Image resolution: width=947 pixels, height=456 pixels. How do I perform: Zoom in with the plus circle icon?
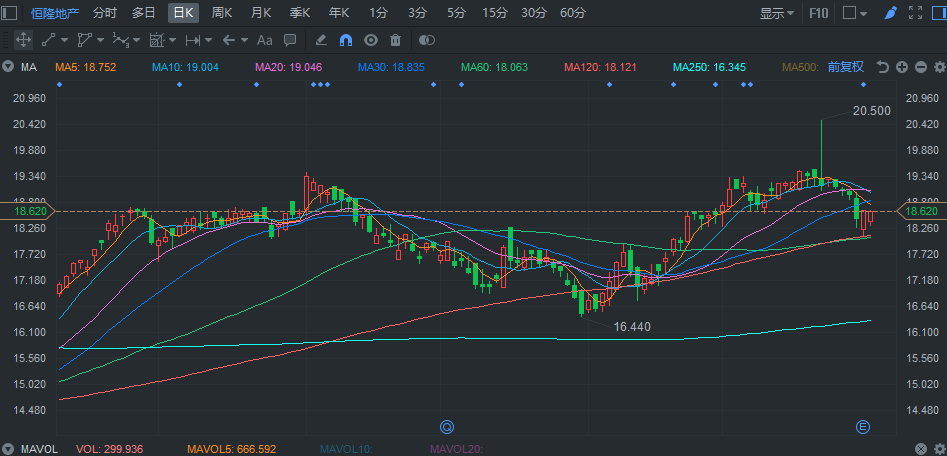pyautogui.click(x=902, y=67)
